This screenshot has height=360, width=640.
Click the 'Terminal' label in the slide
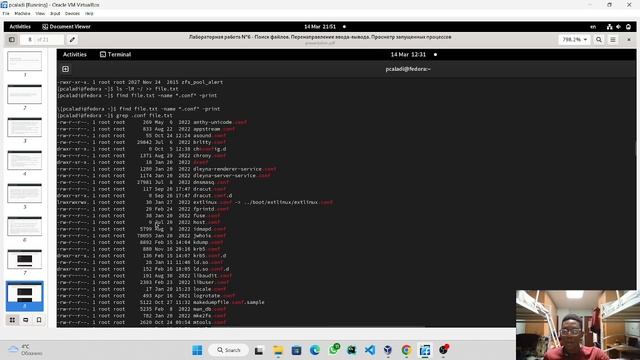[x=119, y=54]
